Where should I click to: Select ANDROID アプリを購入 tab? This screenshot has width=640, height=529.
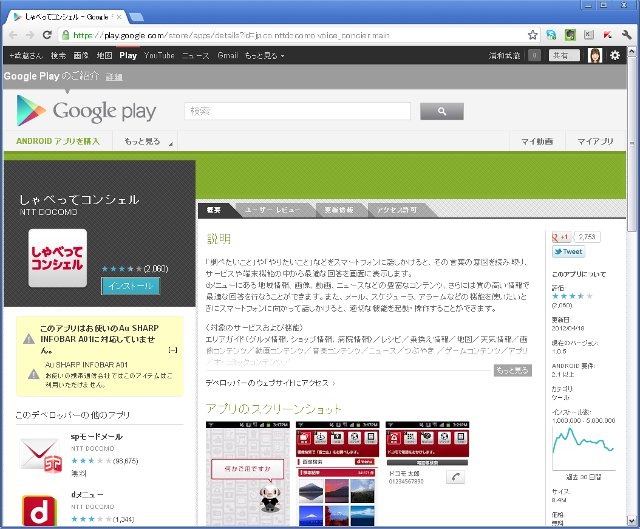pos(58,141)
